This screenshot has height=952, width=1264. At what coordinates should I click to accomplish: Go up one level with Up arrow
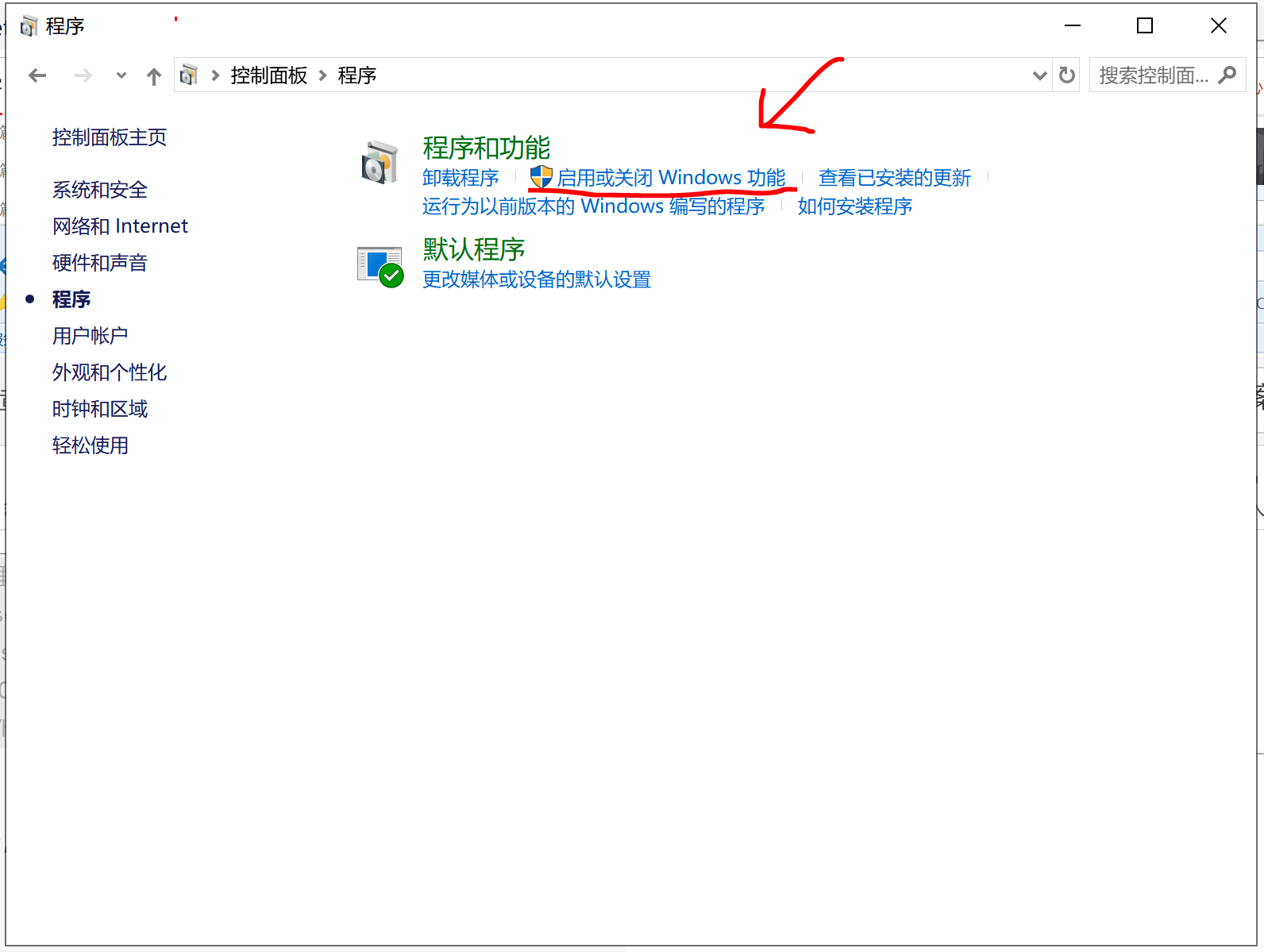coord(154,75)
